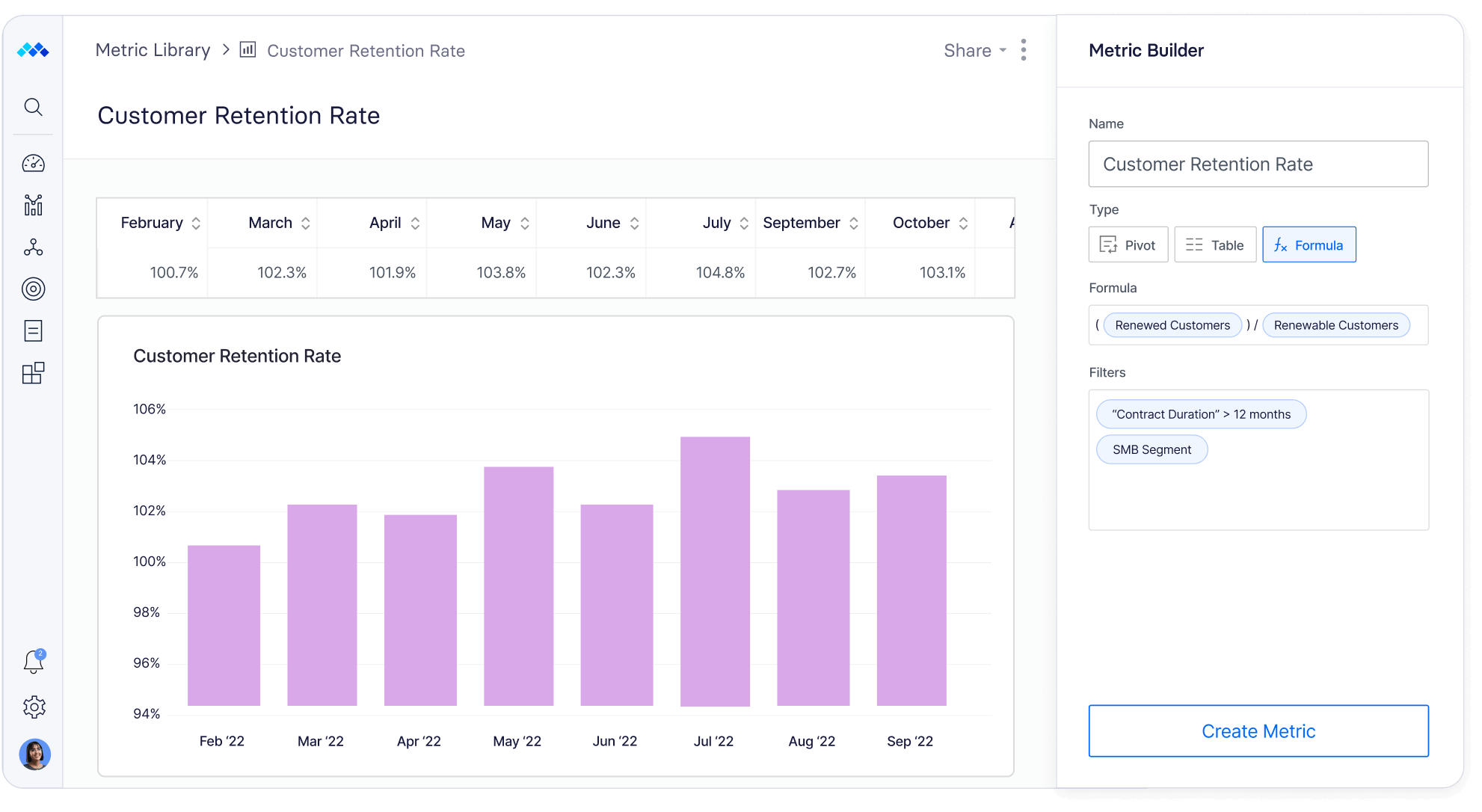Click the Create Metric button
This screenshot has width=1482, height=812.
coord(1259,731)
